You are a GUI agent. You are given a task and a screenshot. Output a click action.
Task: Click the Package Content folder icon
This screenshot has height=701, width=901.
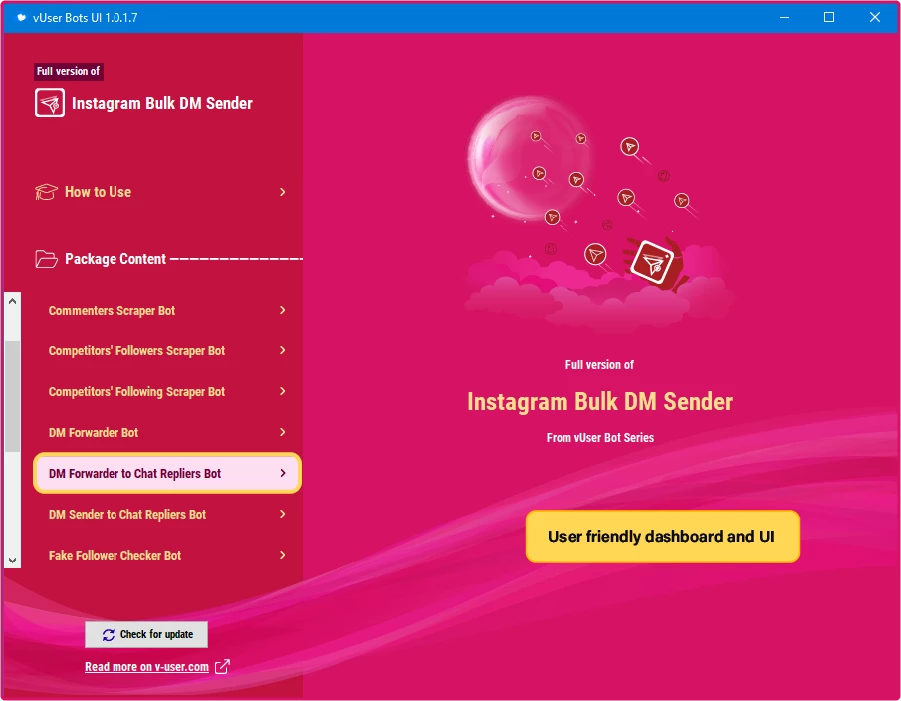click(x=46, y=259)
